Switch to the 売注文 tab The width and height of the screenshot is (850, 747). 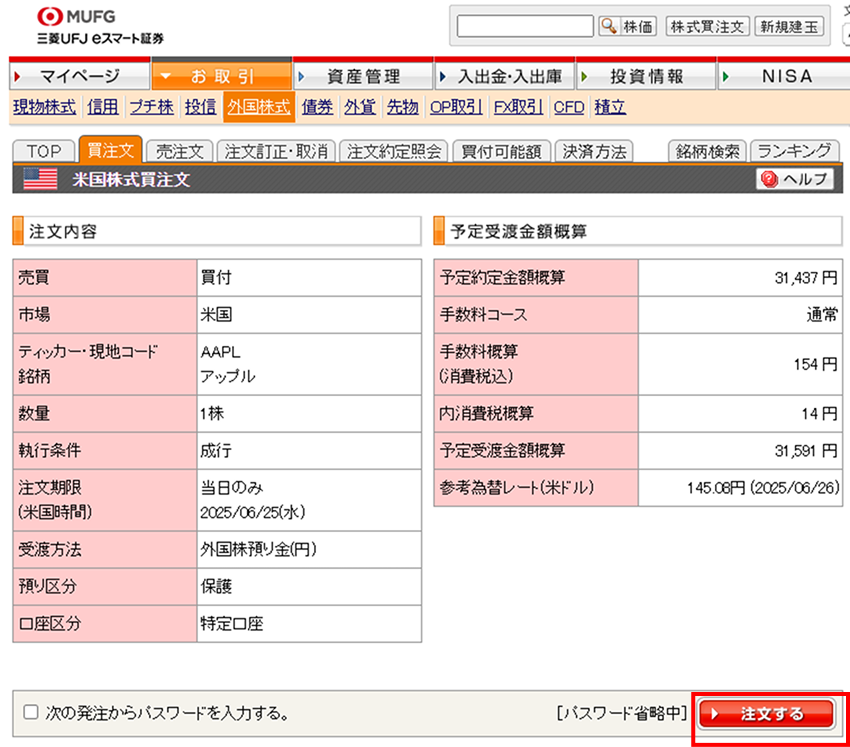point(179,151)
